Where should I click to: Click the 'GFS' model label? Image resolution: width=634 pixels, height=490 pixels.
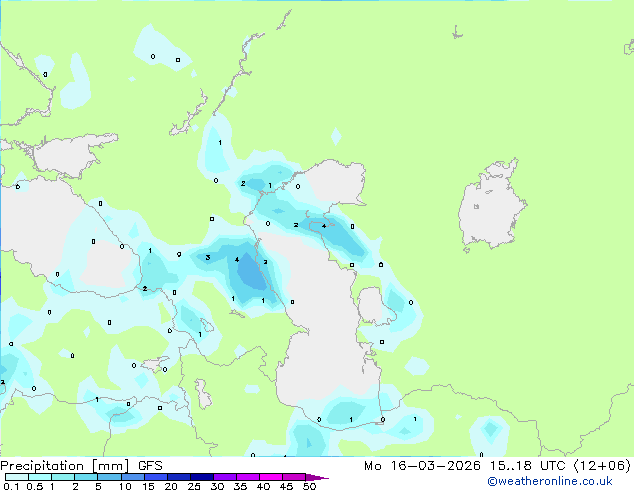tap(150, 466)
